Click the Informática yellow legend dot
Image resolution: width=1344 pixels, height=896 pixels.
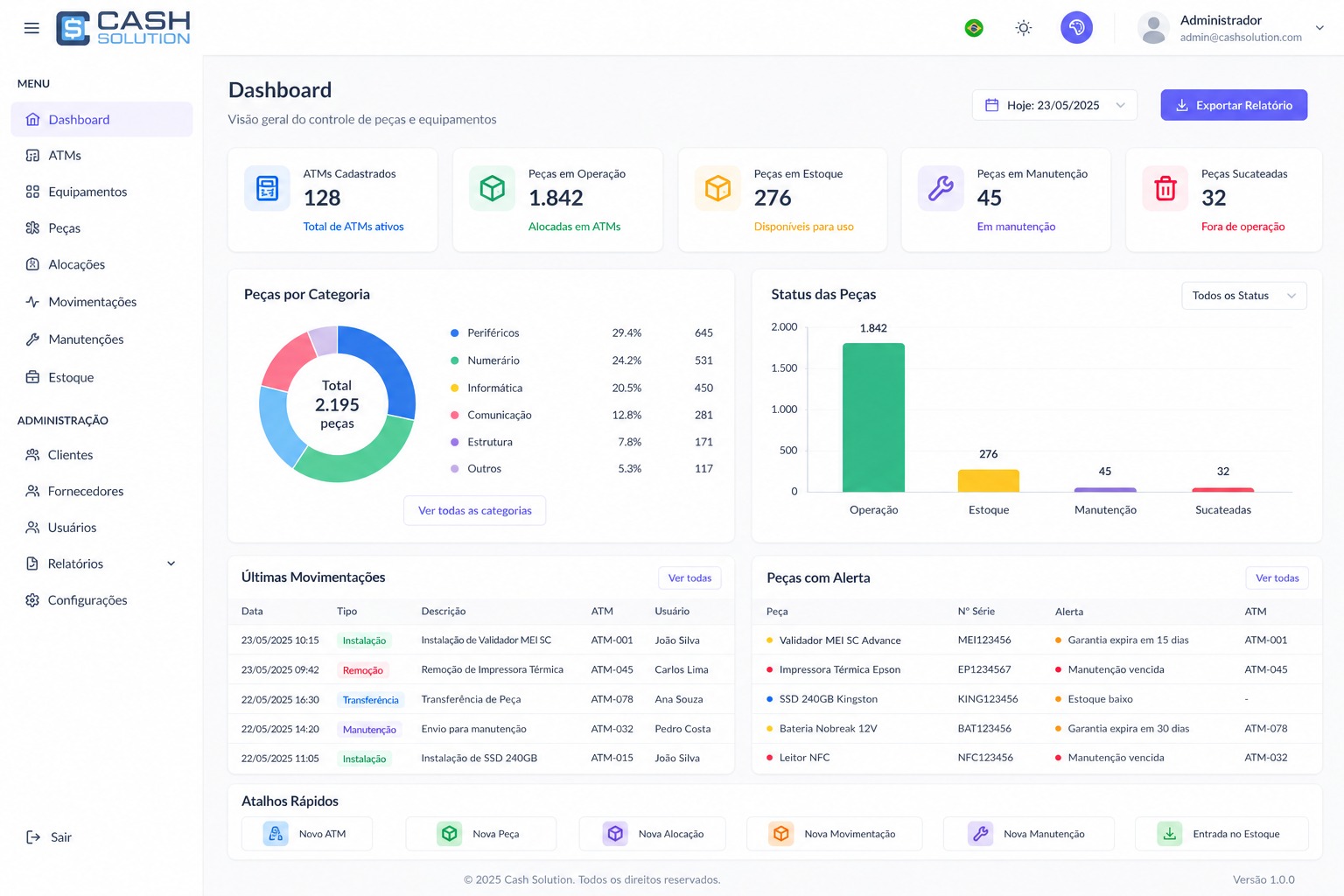(454, 388)
